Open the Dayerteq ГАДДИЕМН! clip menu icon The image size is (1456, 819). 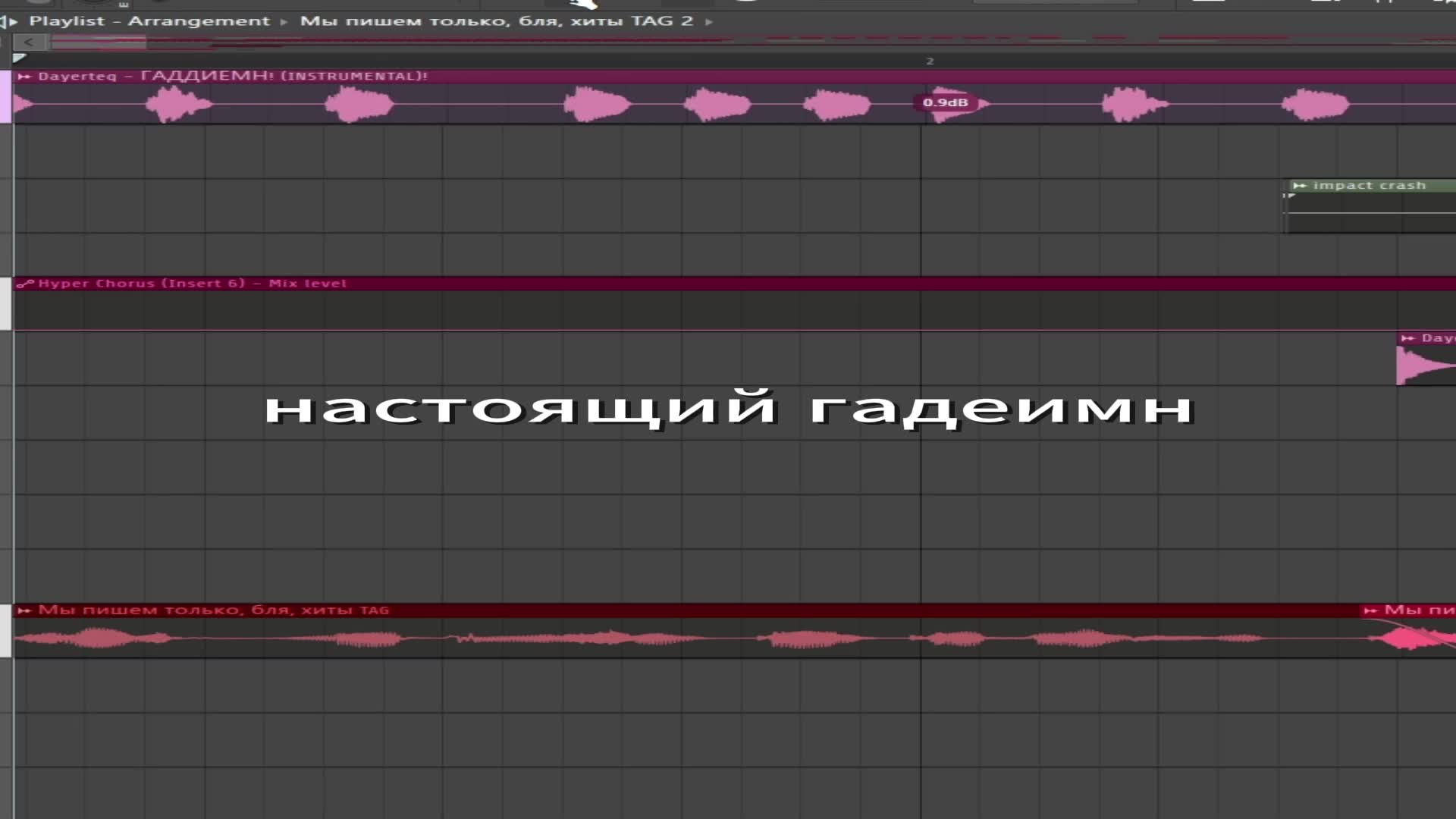click(24, 77)
